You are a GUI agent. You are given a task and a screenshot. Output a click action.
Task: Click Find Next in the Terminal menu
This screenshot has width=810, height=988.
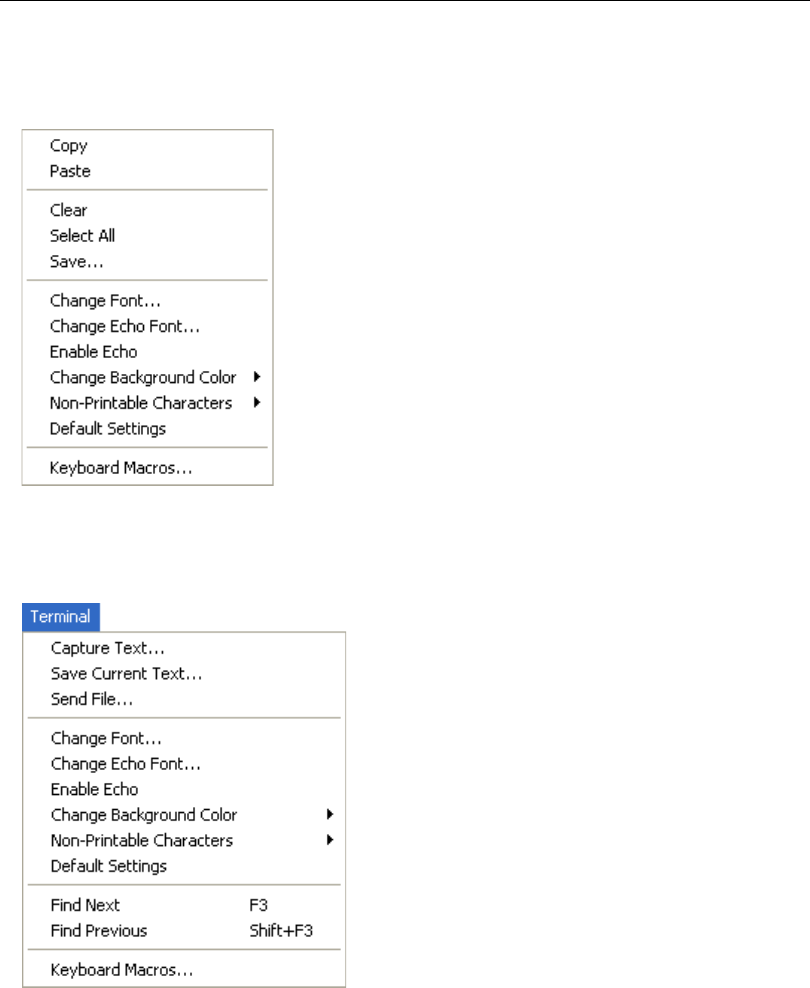85,905
